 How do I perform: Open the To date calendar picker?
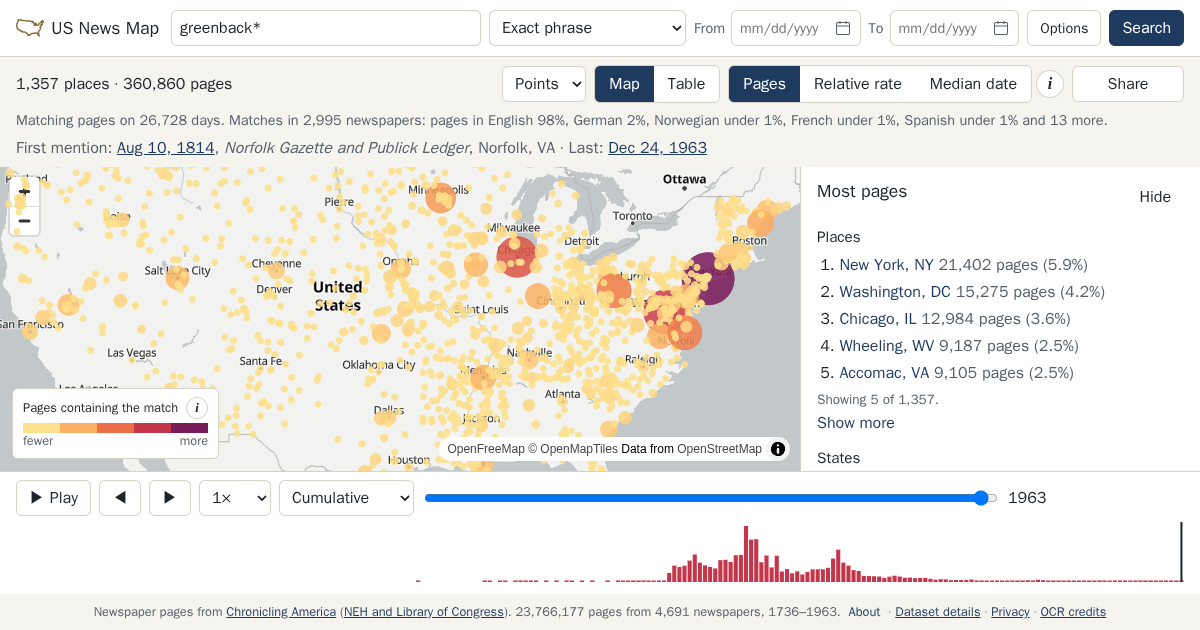coord(1001,28)
